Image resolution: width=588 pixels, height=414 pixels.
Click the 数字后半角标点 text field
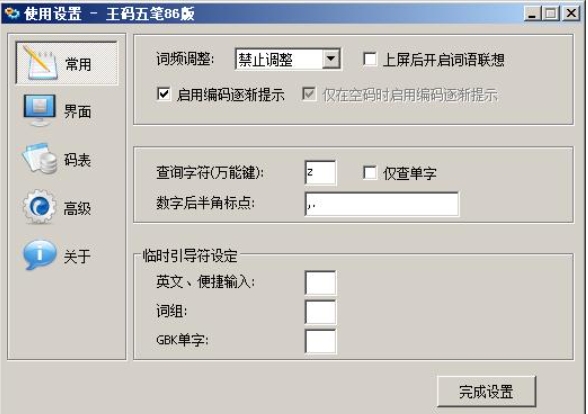pyautogui.click(x=382, y=204)
